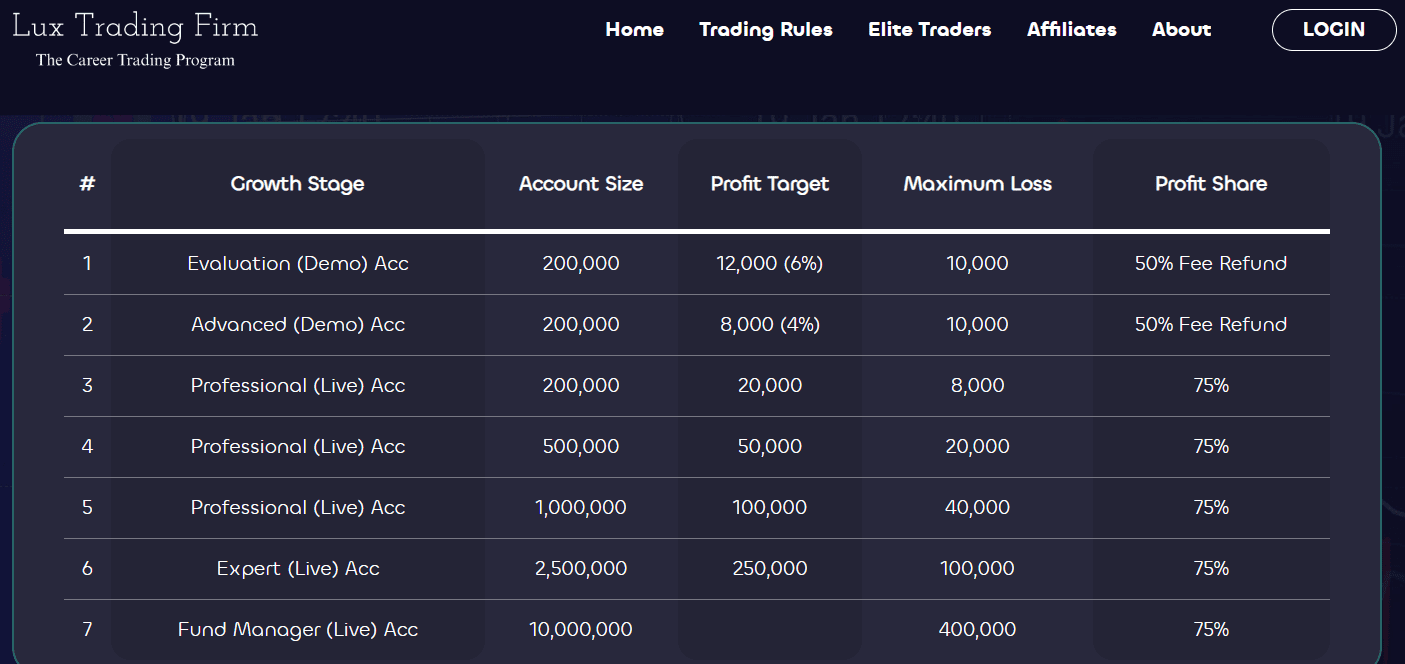Open the Elite Traders menu item
Image resolution: width=1405 pixels, height=664 pixels.
coord(929,30)
